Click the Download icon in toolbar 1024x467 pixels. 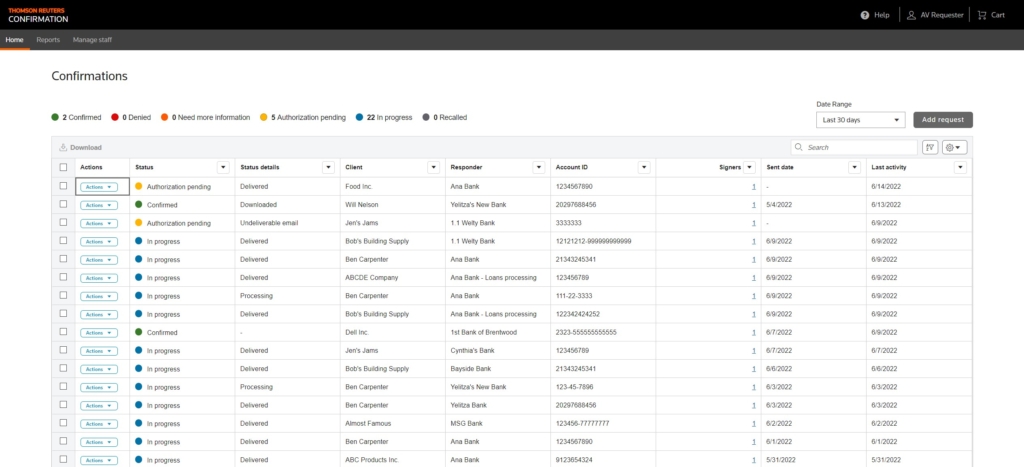click(x=63, y=147)
